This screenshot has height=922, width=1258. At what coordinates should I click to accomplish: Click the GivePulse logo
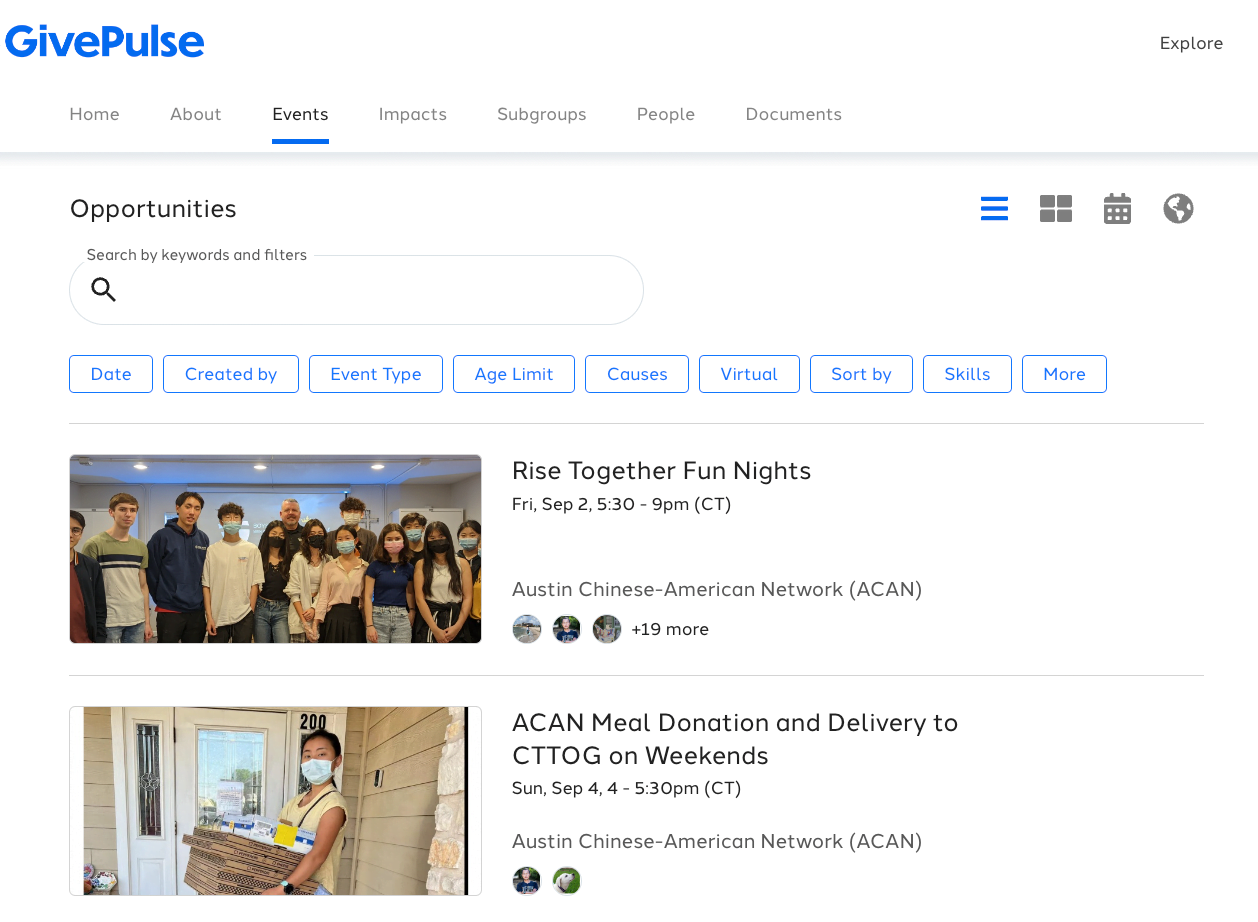point(104,41)
